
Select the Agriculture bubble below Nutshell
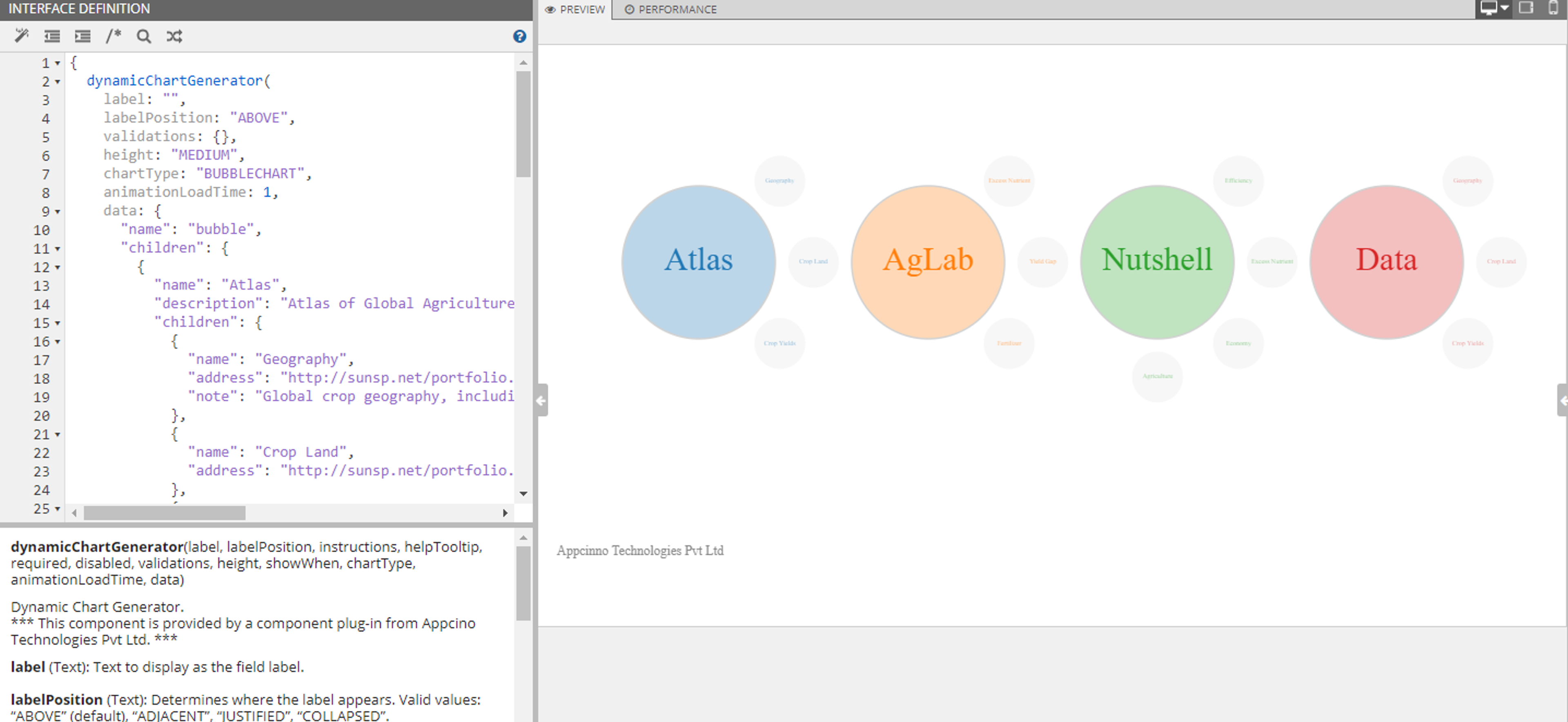point(1157,376)
